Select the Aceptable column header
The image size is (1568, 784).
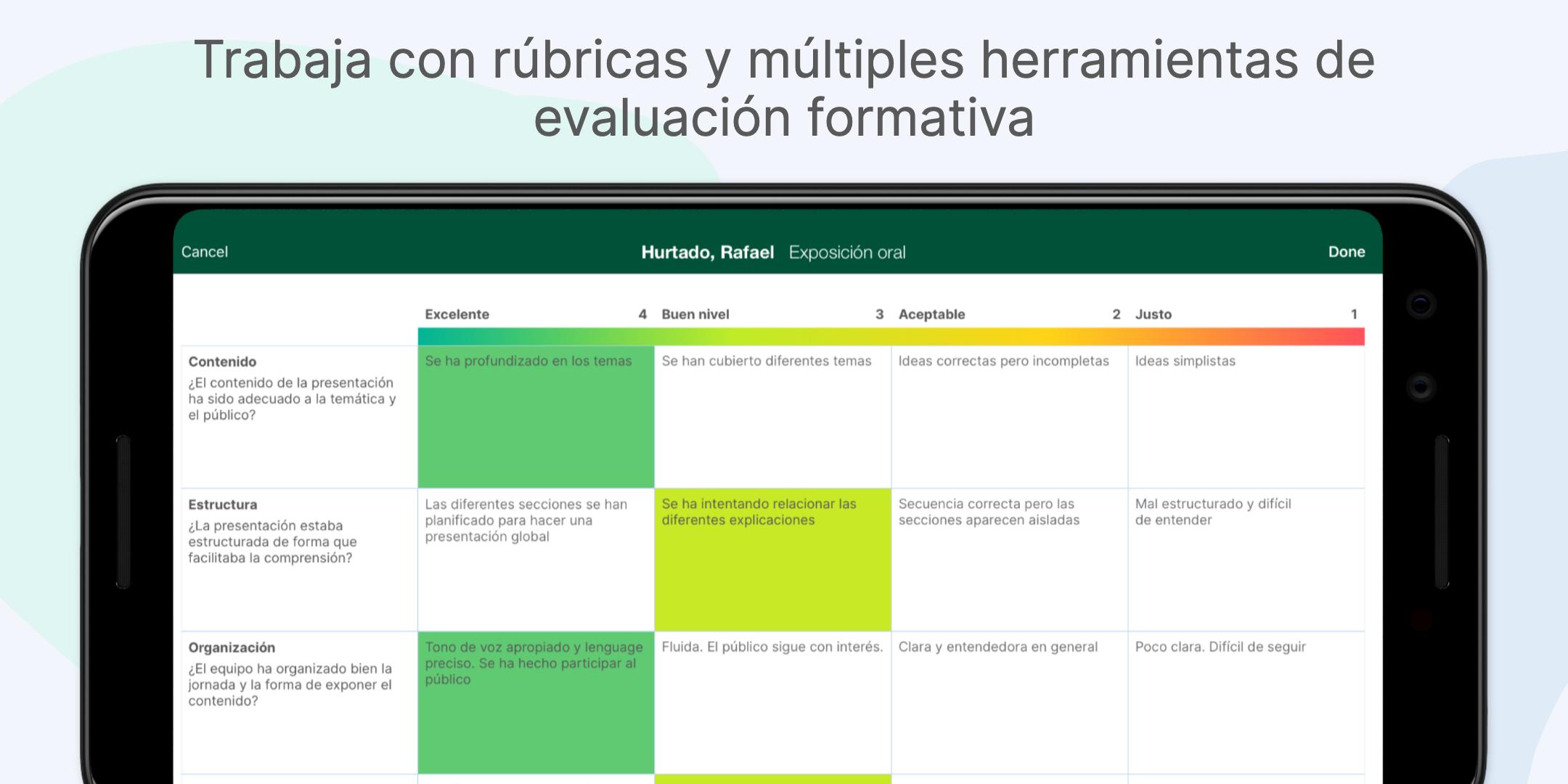point(931,314)
